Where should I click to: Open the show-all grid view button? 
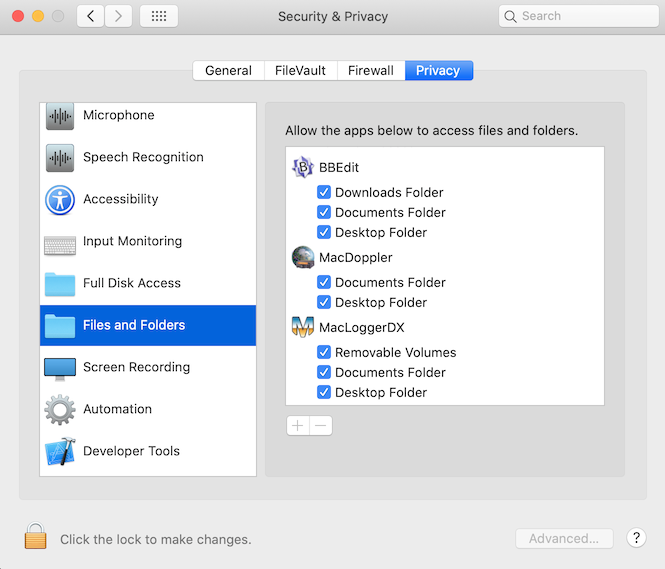coord(159,16)
